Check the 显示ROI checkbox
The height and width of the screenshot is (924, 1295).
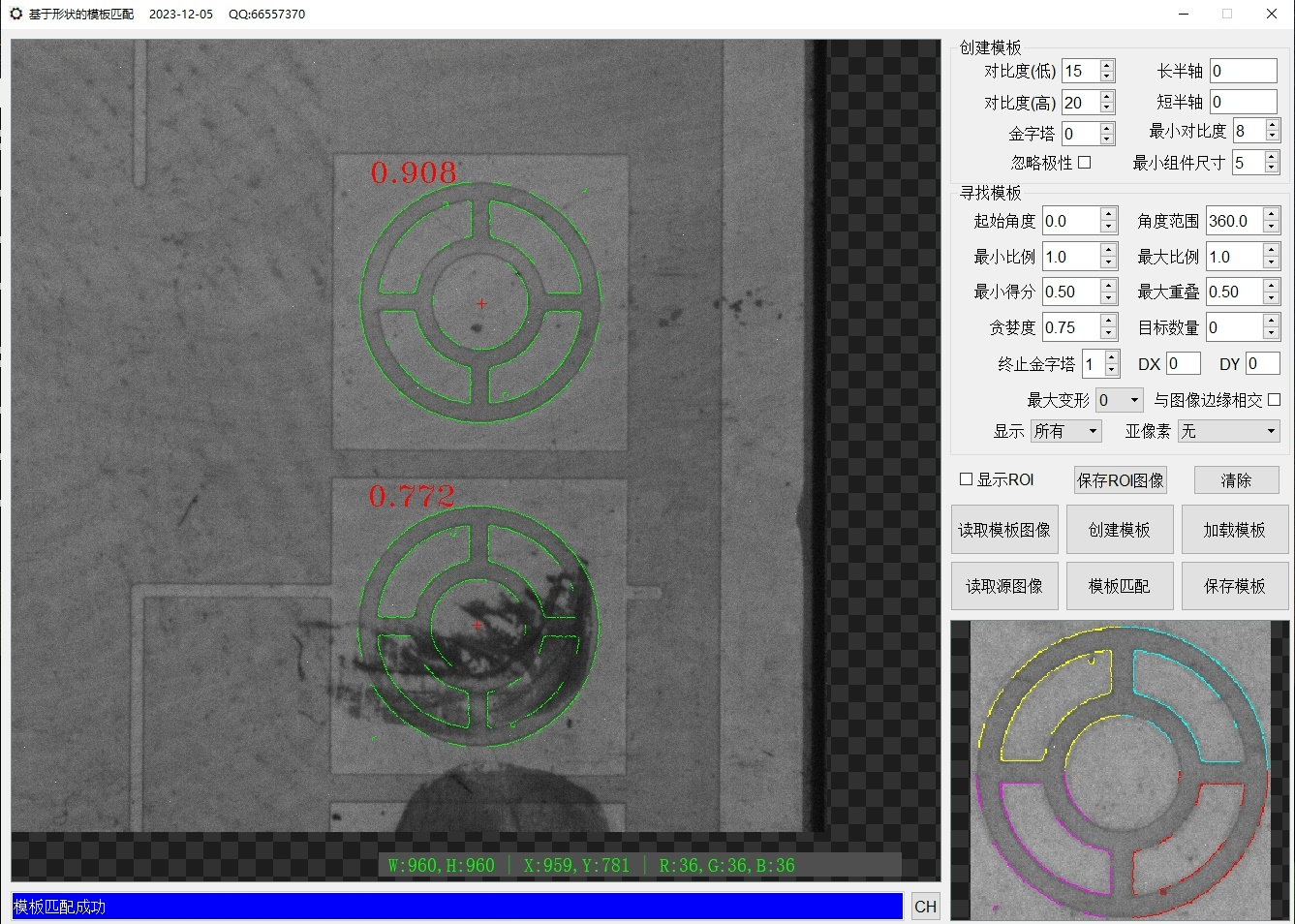pos(966,479)
